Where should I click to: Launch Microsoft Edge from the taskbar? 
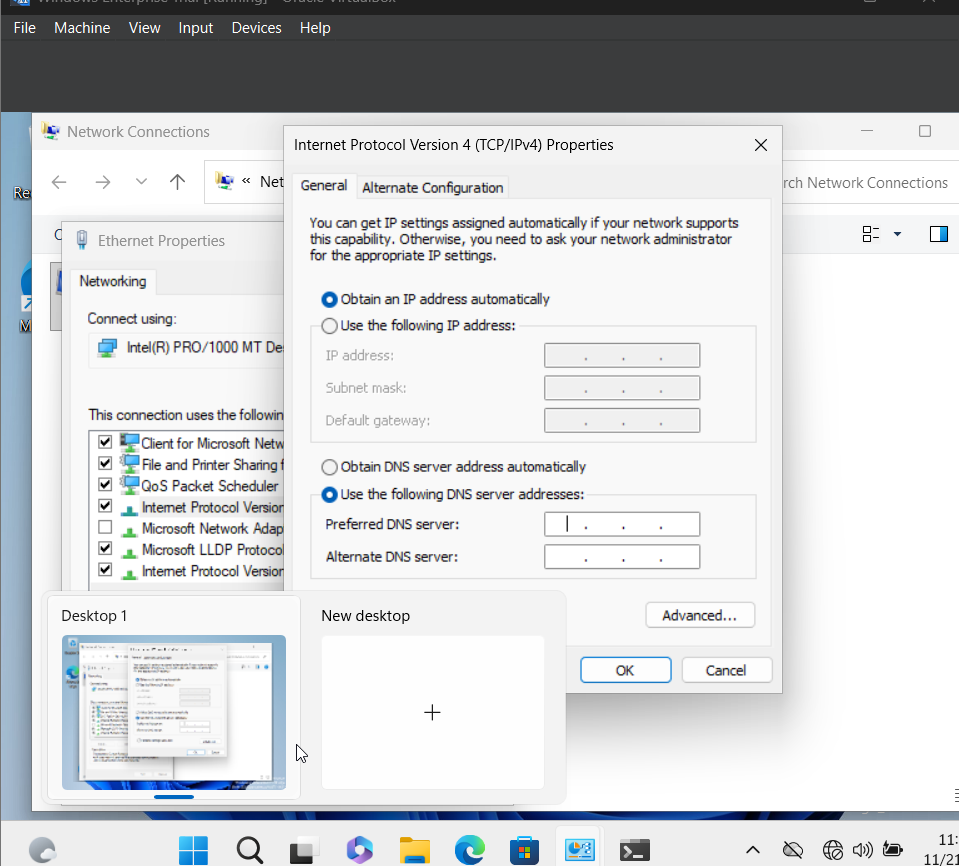pos(469,849)
